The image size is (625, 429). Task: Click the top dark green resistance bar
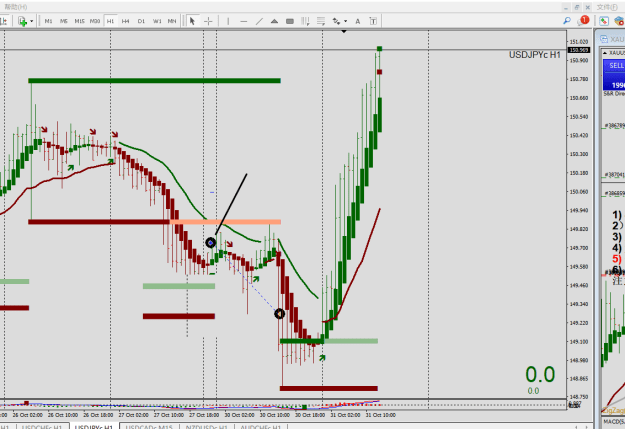(154, 81)
